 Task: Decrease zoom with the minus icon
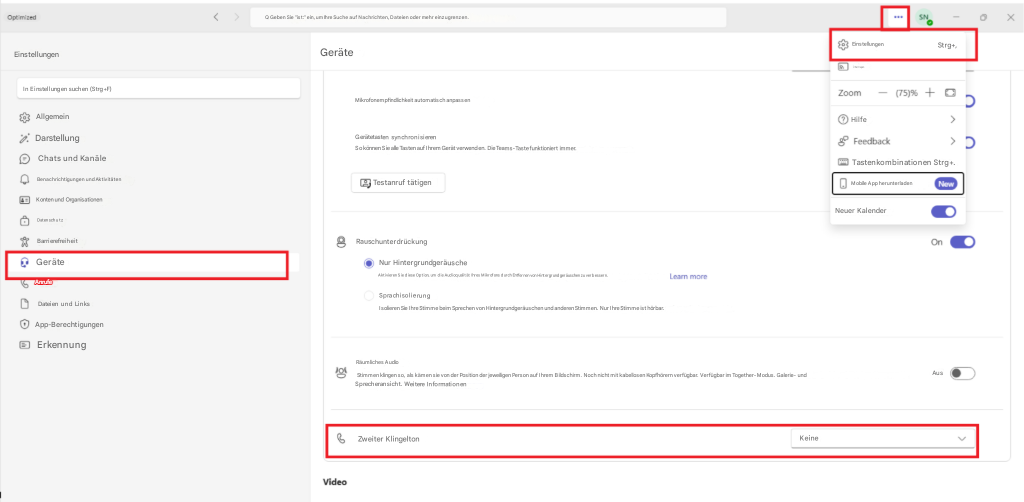pyautogui.click(x=883, y=93)
